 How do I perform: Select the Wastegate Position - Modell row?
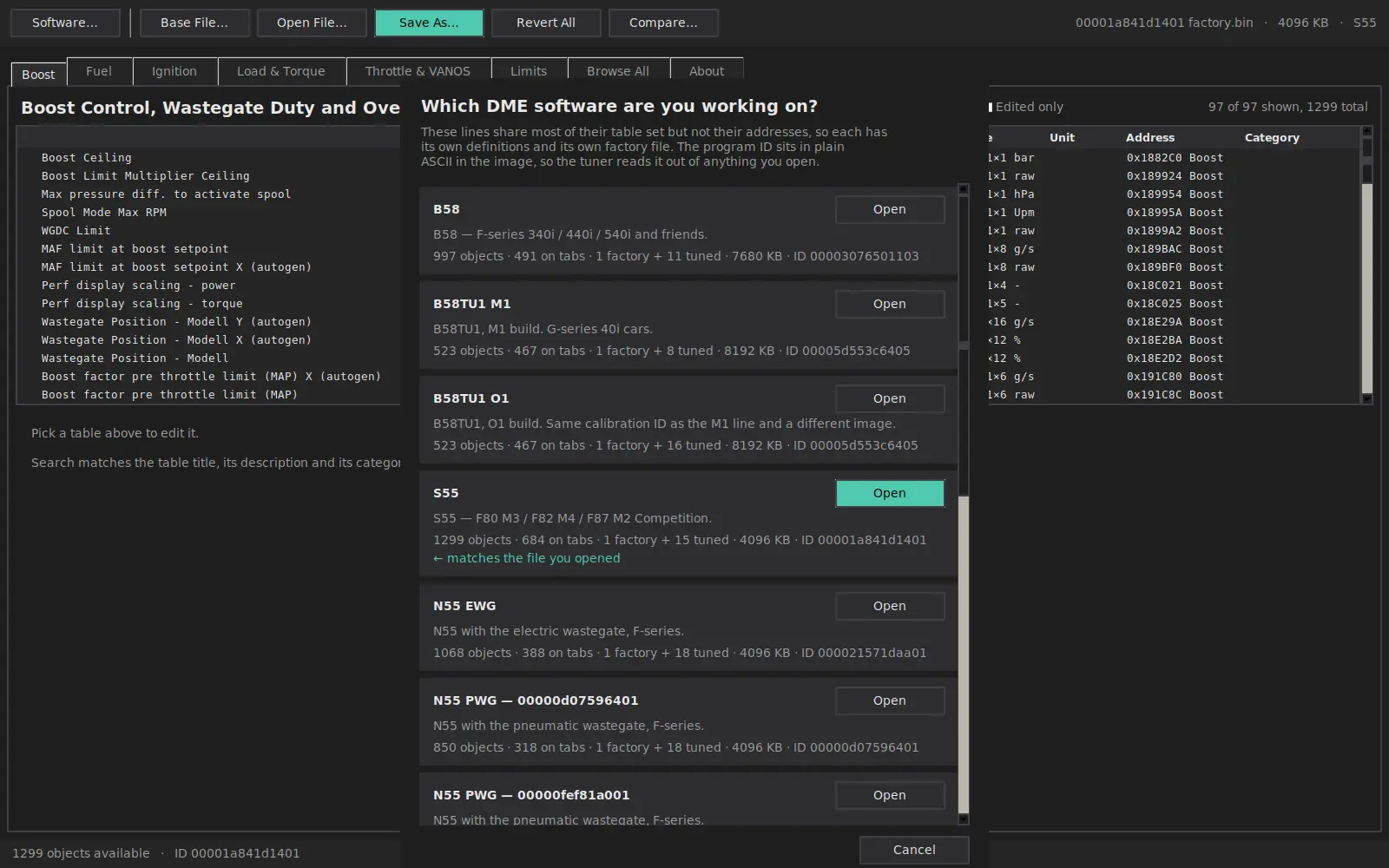pyautogui.click(x=209, y=358)
